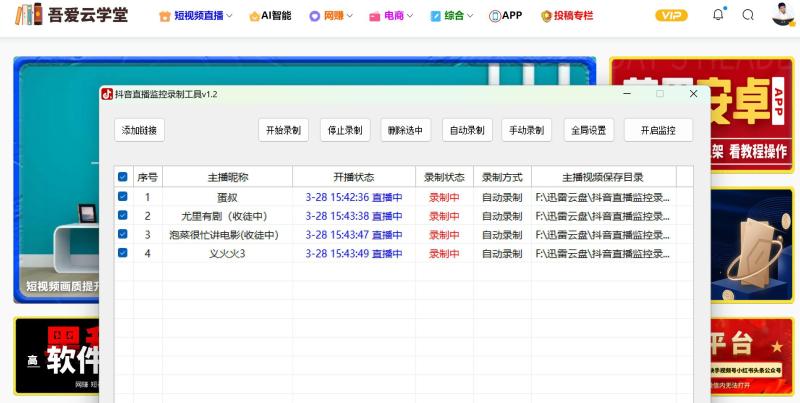Close the 抖音直播监控录制工具 window
This screenshot has height=403, width=800.
(x=693, y=94)
